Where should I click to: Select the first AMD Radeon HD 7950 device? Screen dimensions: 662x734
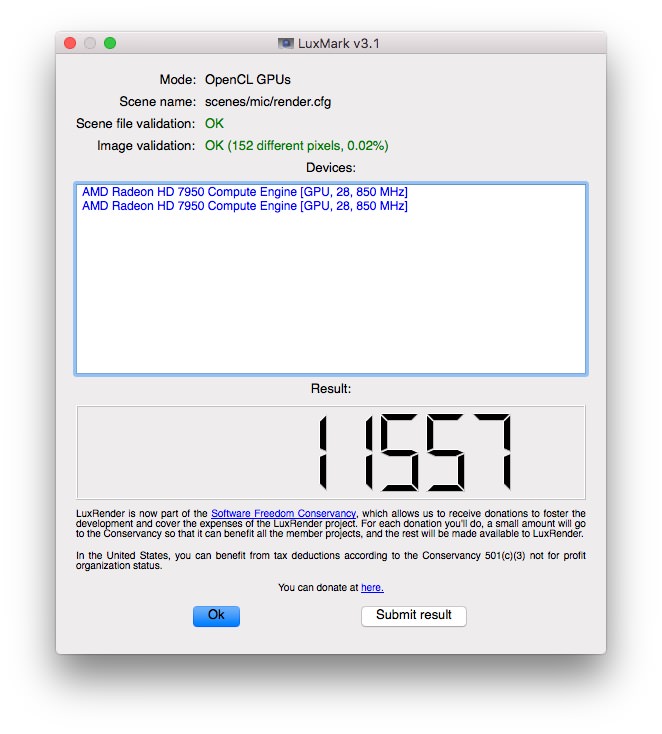pos(245,192)
